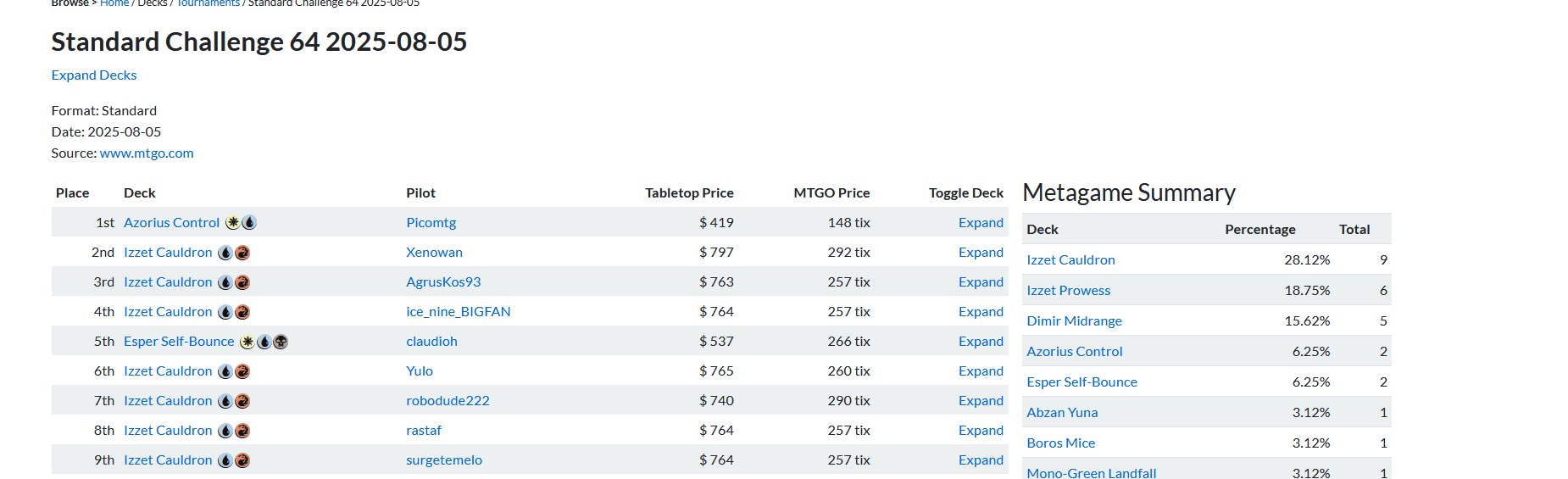Open Dimir Midrange in Metagame Summary

pos(1074,321)
